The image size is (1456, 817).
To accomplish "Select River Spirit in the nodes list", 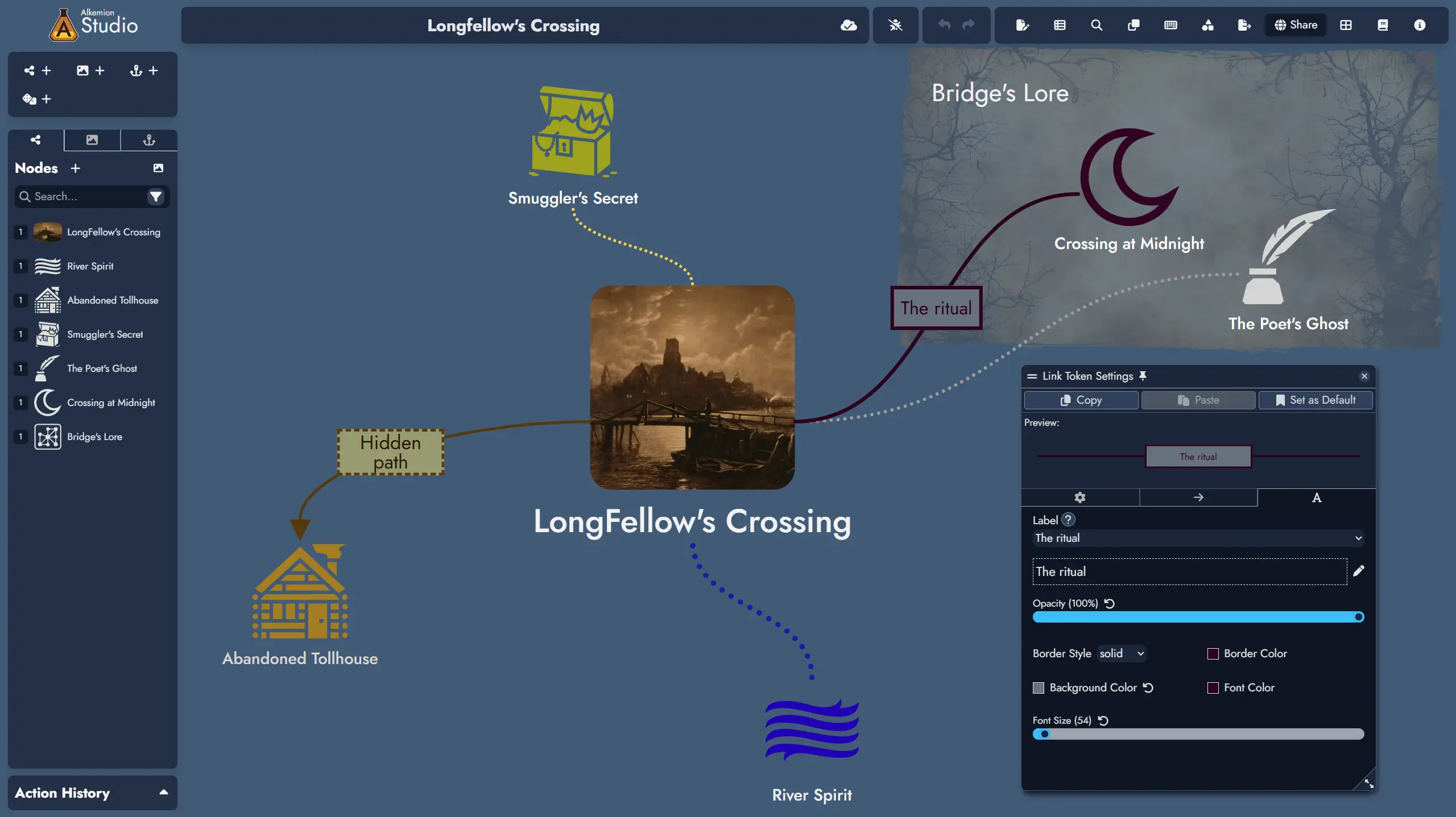I will click(91, 266).
